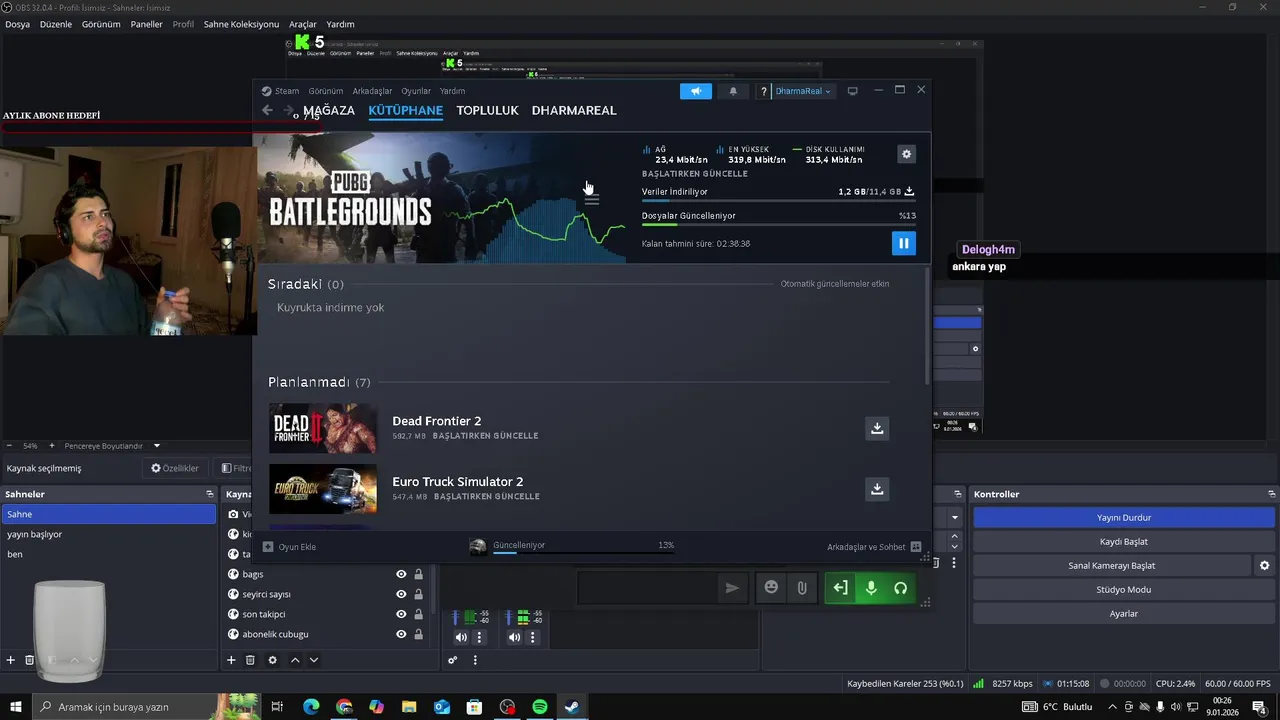Click Steam announcements megaphone icon
The image size is (1280, 720).
click(x=696, y=91)
